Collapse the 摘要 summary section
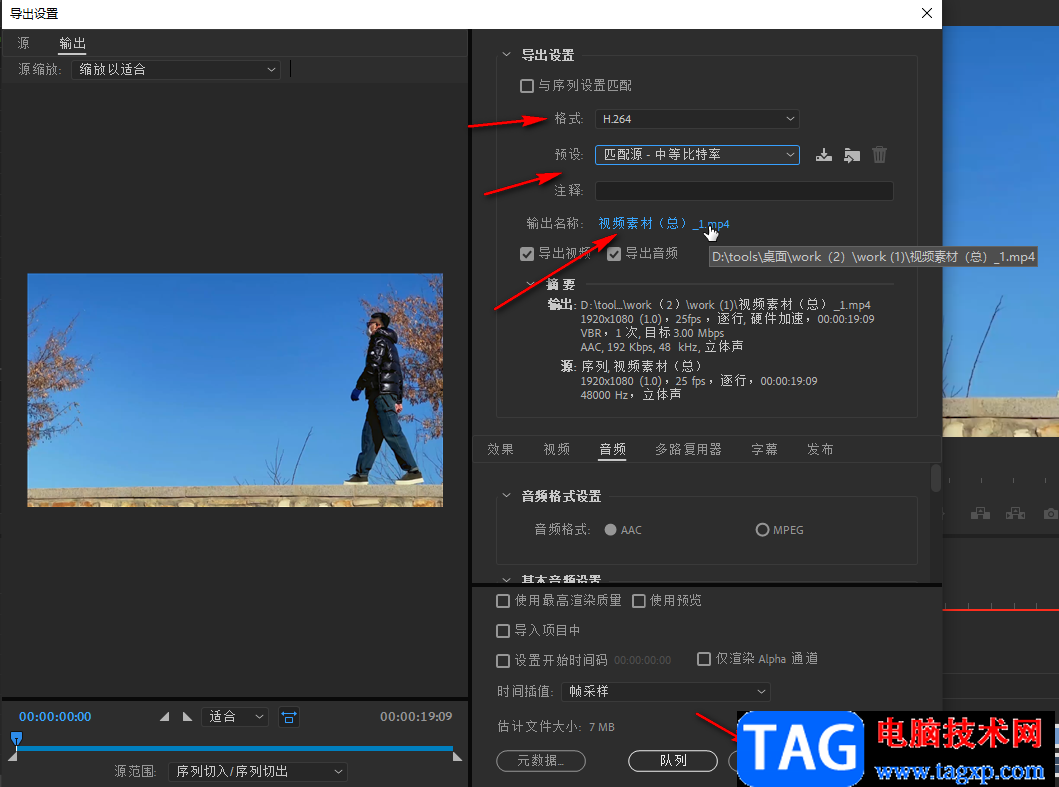Screen dimensions: 1059x787 coord(531,284)
